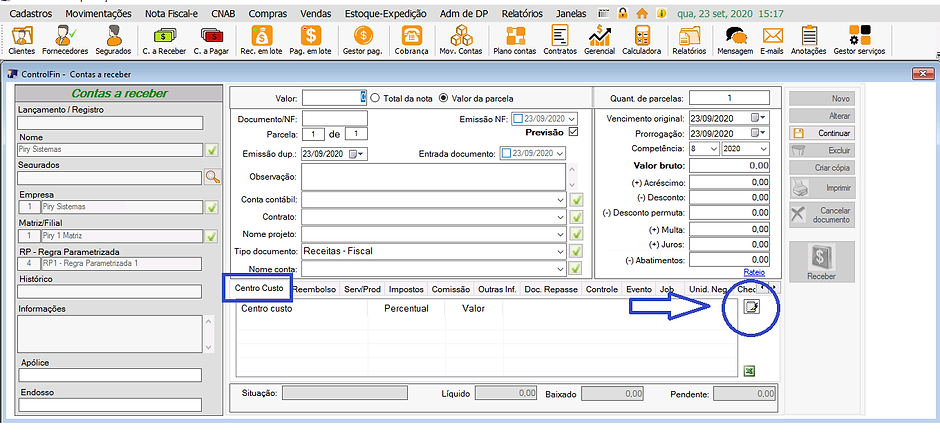Viewport: 940px width, 440px height.
Task: Click the info icon beside the date
Action: pyautogui.click(x=661, y=13)
